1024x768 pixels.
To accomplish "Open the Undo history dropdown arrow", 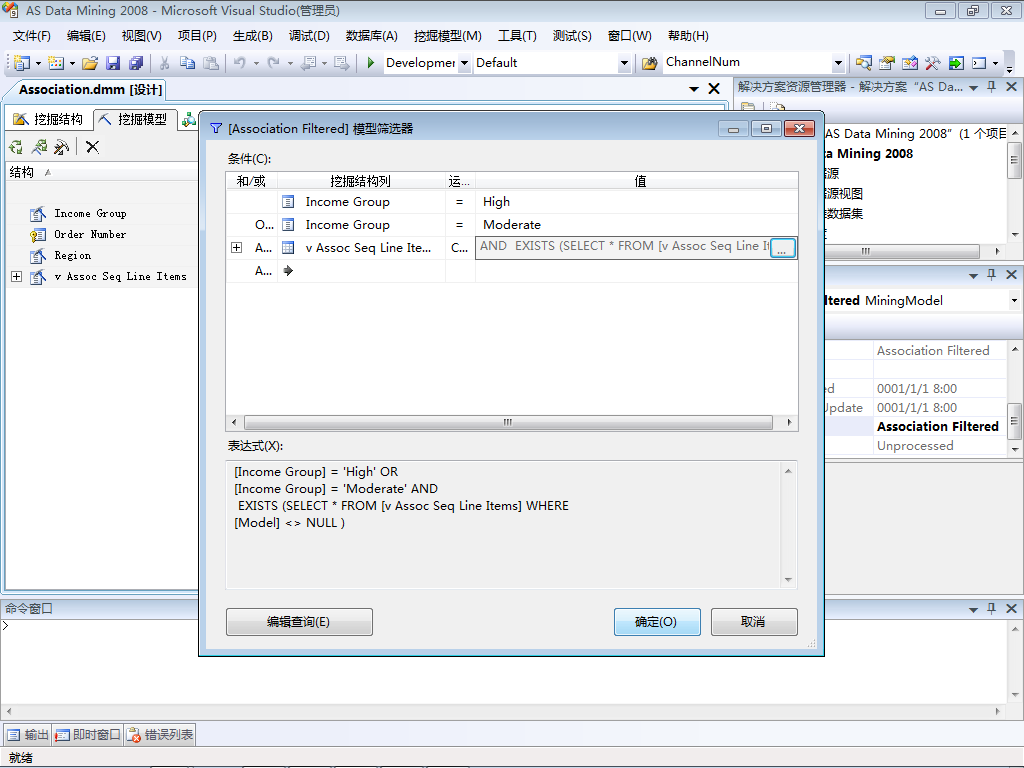I will coord(257,63).
